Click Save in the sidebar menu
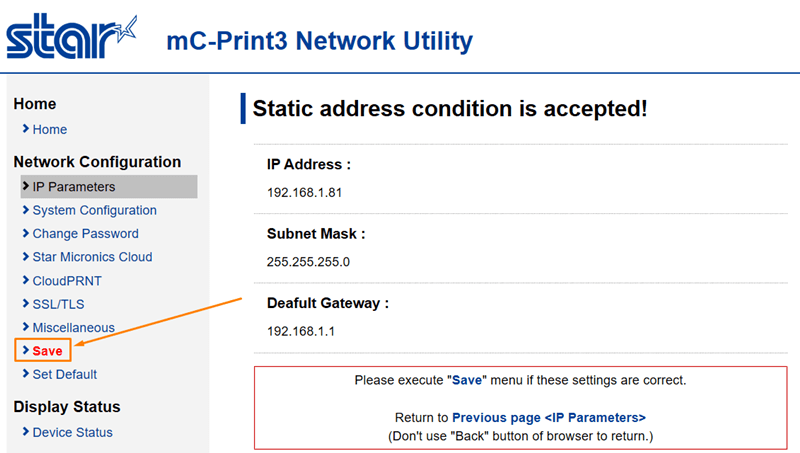Viewport: 800px width, 453px height. pos(47,351)
